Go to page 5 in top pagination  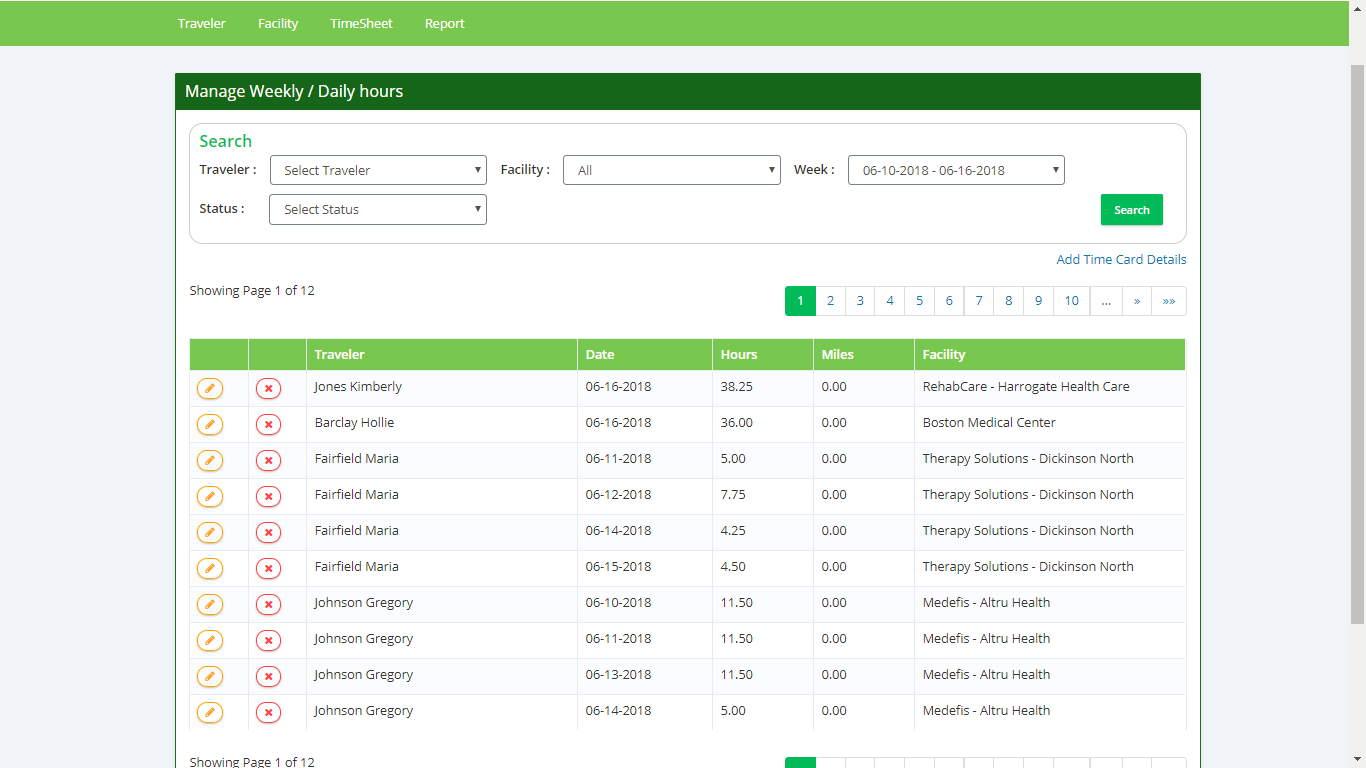(x=919, y=301)
